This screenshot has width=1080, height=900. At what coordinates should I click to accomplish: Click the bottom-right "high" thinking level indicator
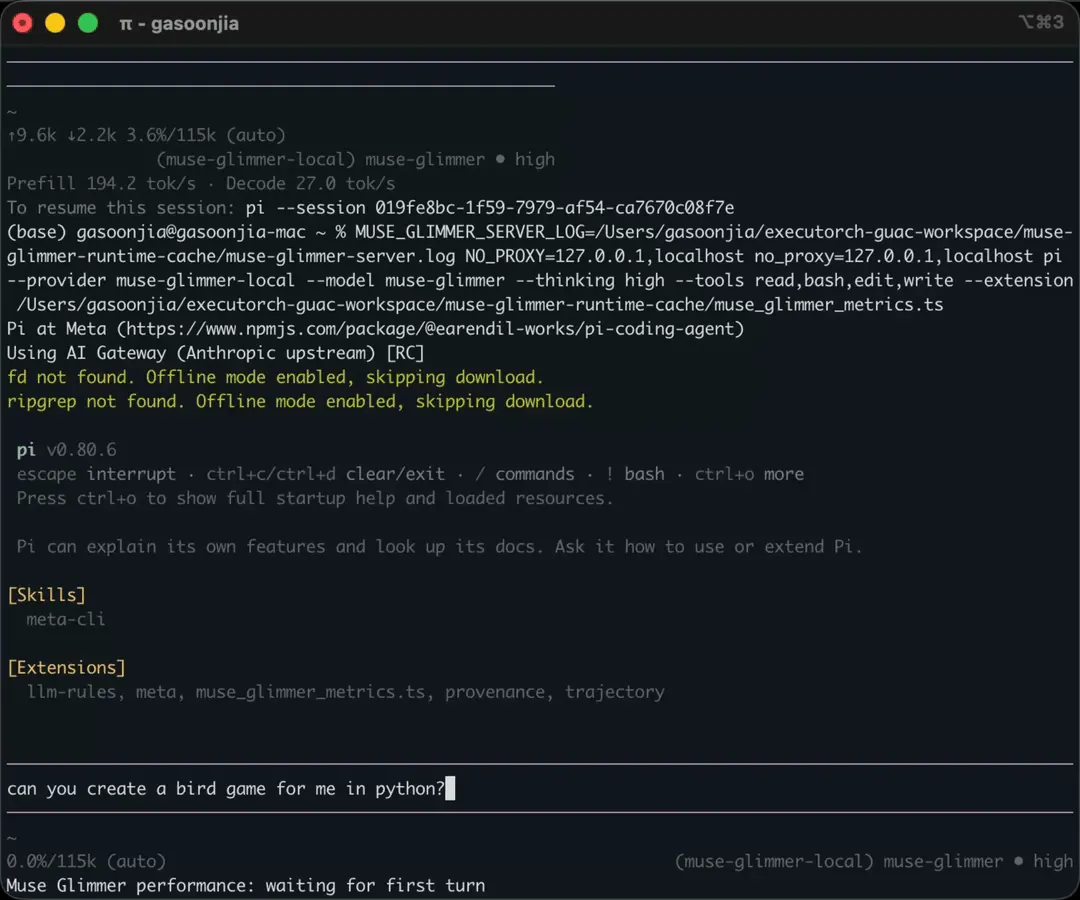1052,861
